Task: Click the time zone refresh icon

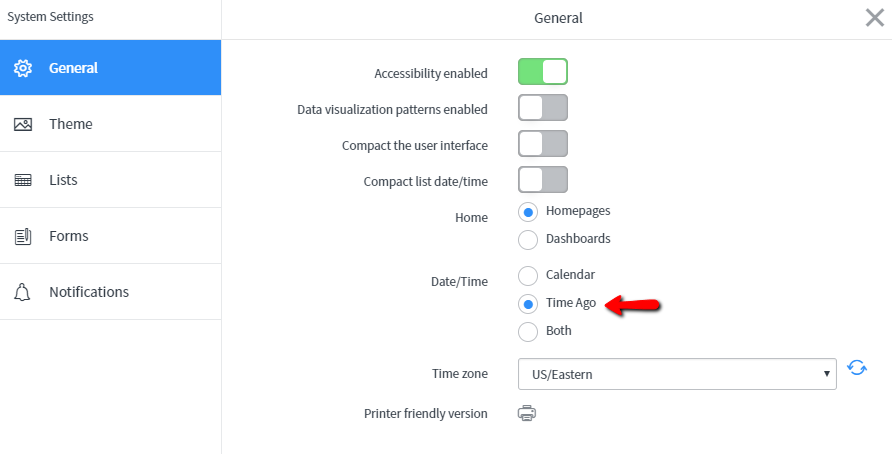Action: click(x=857, y=368)
